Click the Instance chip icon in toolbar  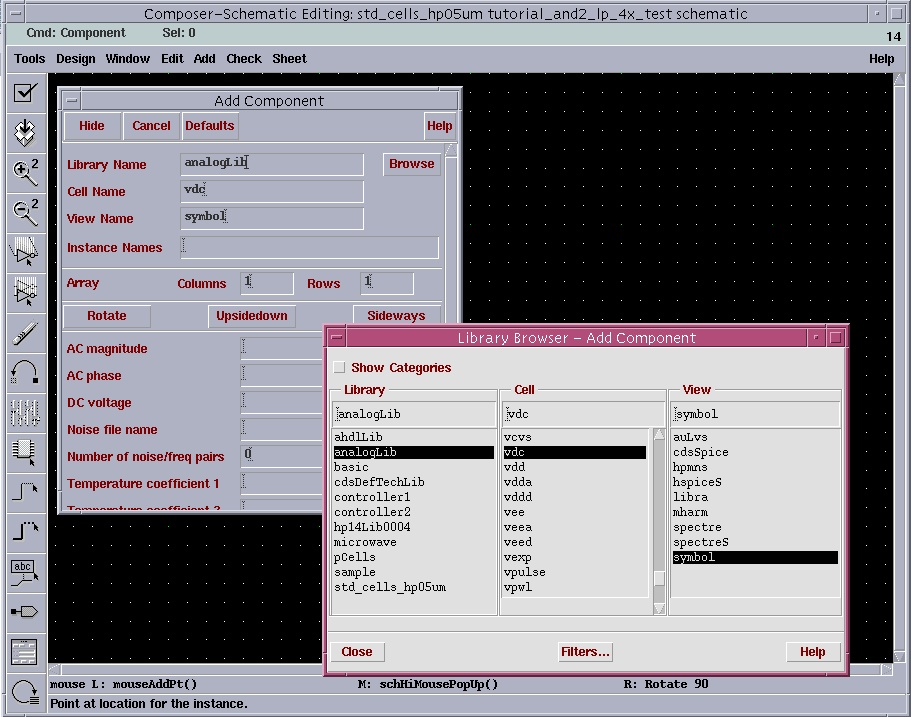[x=25, y=452]
